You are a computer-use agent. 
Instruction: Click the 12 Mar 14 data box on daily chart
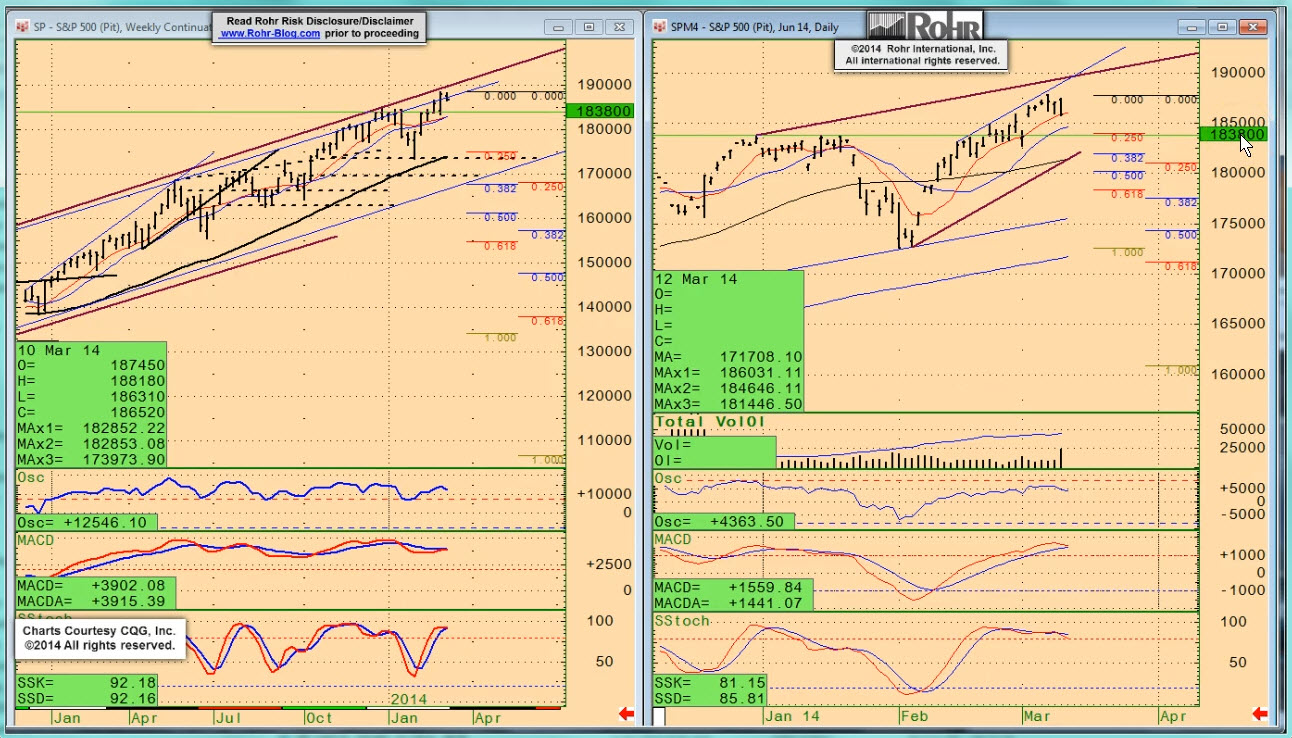728,340
